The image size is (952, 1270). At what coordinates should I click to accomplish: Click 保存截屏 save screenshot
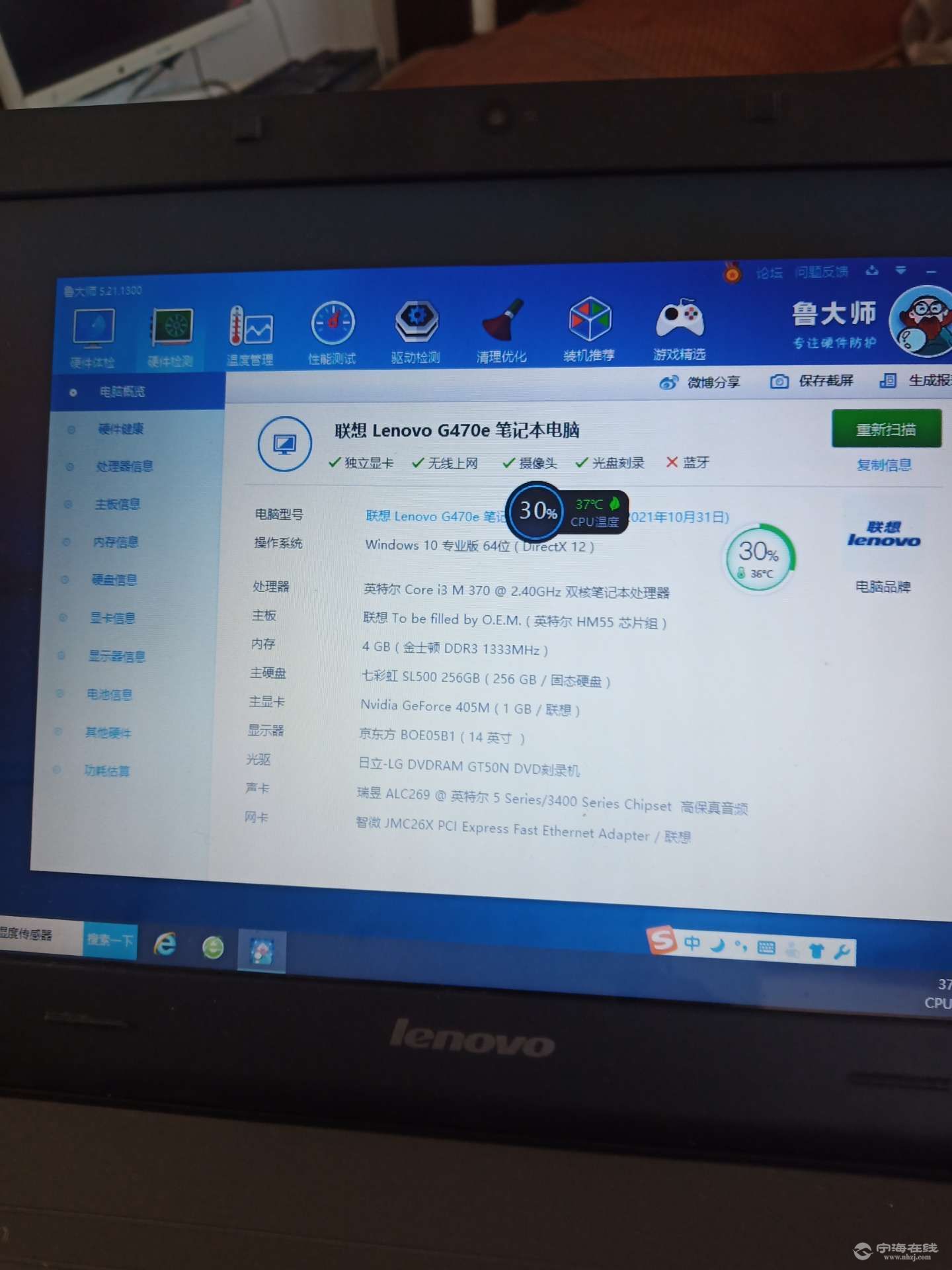[812, 381]
